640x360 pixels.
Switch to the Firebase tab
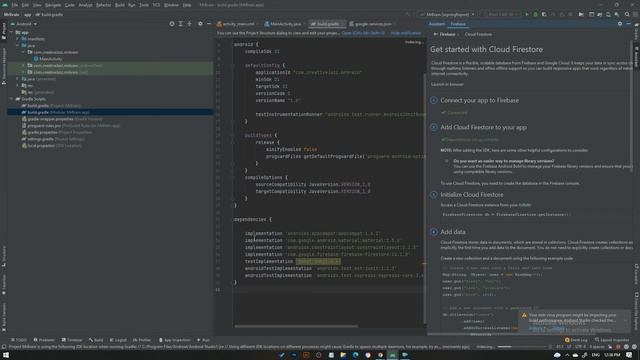tap(458, 24)
